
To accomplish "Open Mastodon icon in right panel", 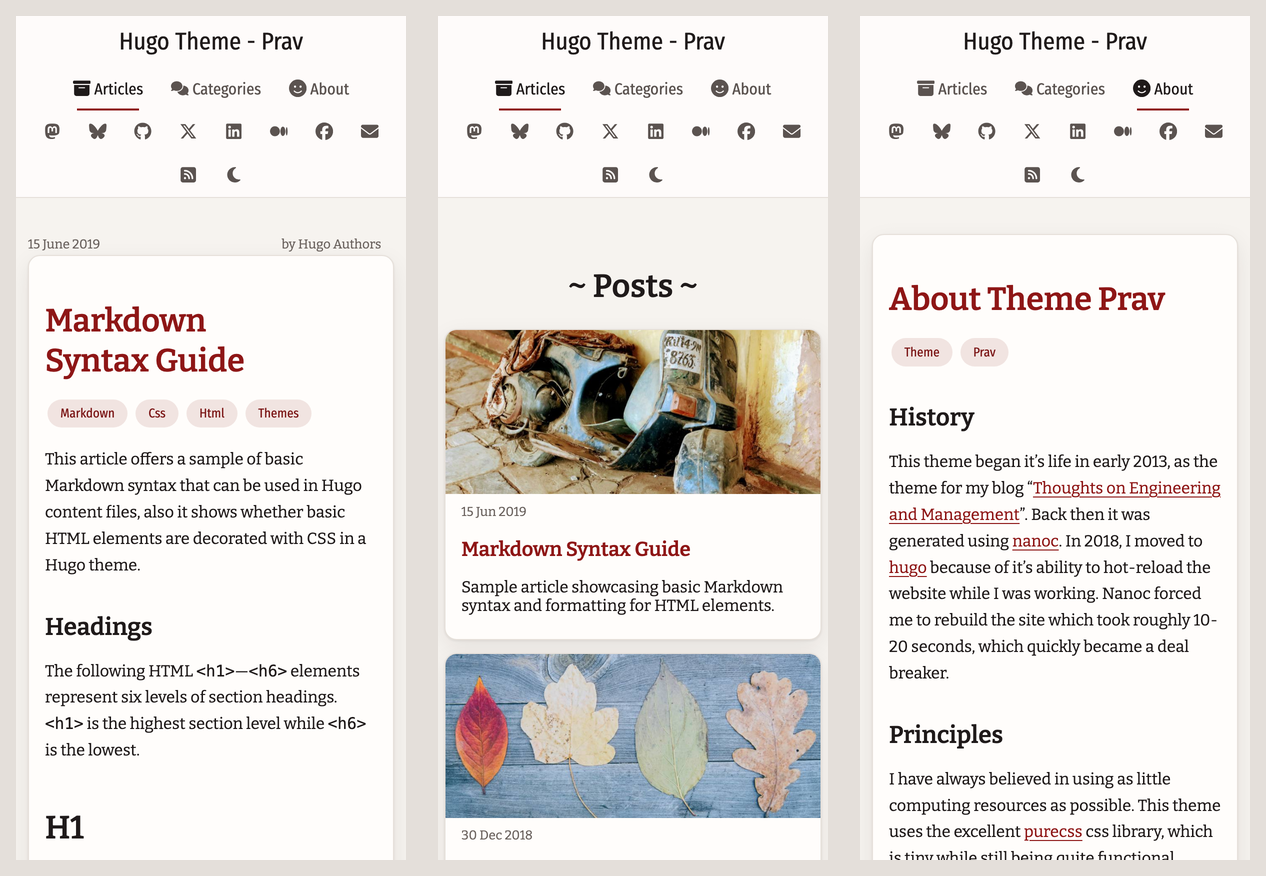I will click(896, 131).
